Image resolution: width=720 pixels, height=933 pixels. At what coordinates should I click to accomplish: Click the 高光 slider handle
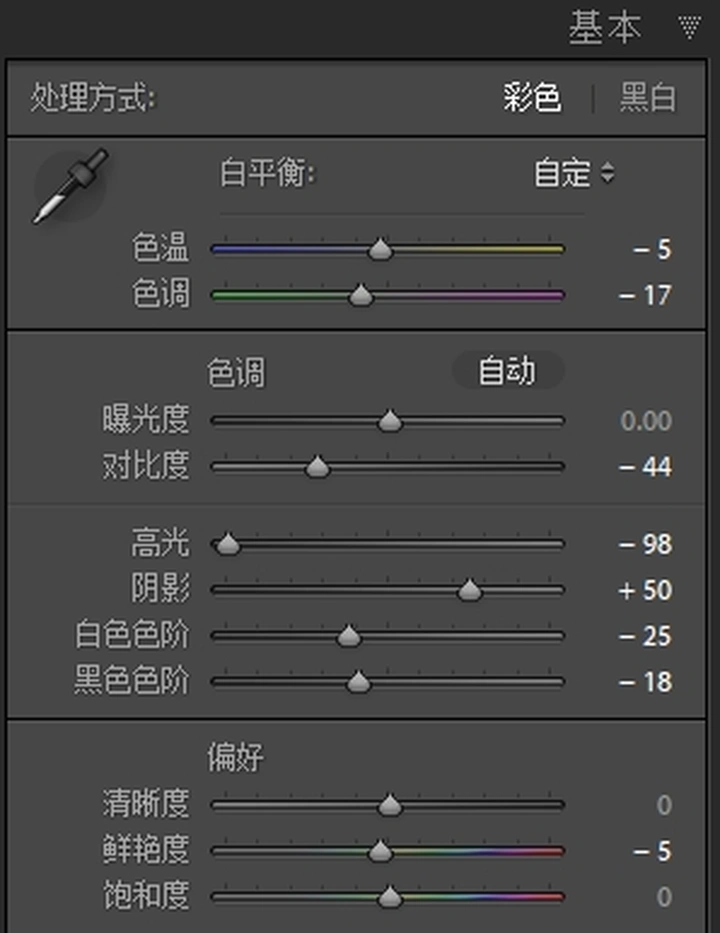(x=227, y=543)
